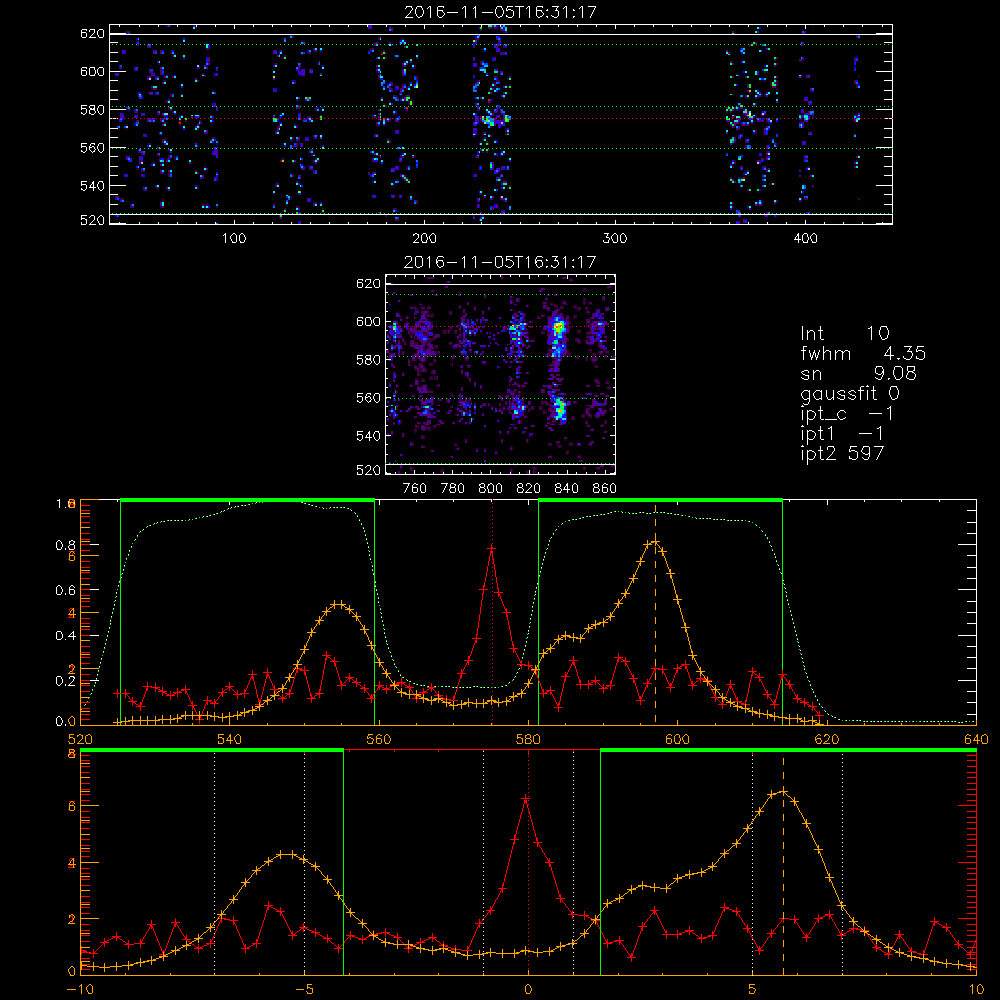This screenshot has height=1000, width=1000.
Task: Click x-axis label 0 of bottom plot
Action: (528, 990)
